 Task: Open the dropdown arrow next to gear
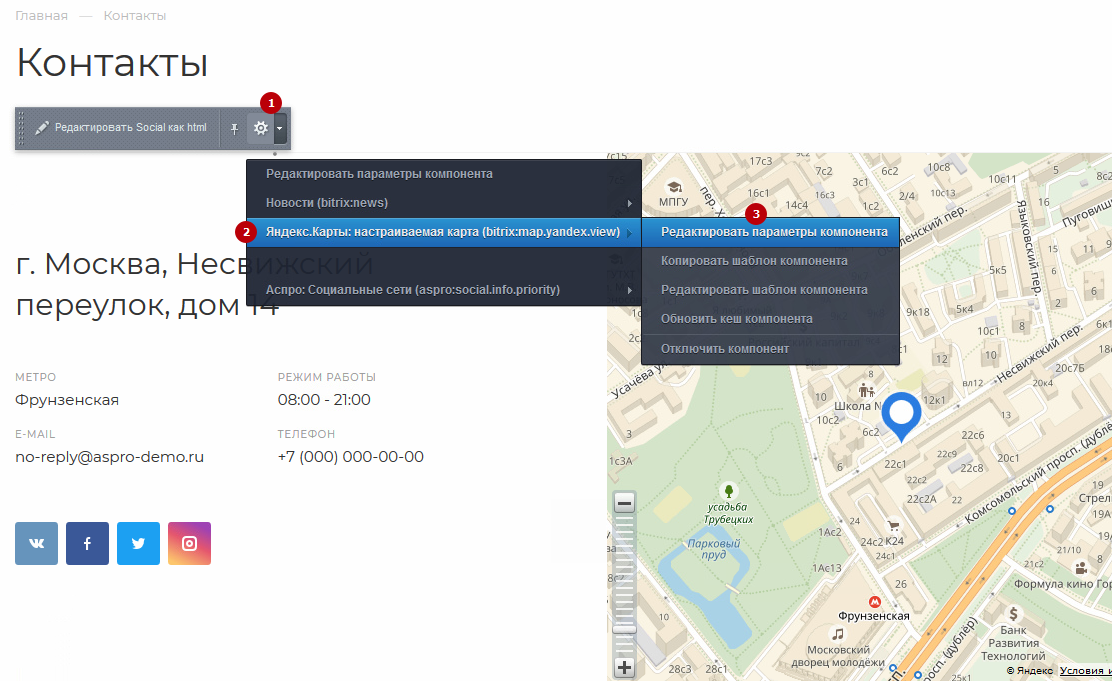(279, 128)
